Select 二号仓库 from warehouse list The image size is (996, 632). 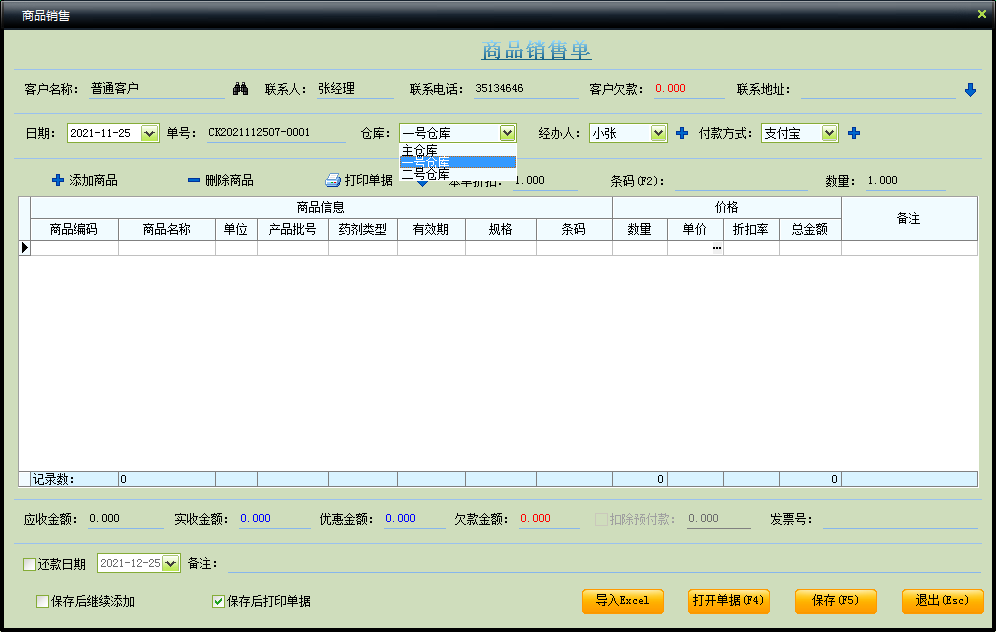(x=457, y=173)
